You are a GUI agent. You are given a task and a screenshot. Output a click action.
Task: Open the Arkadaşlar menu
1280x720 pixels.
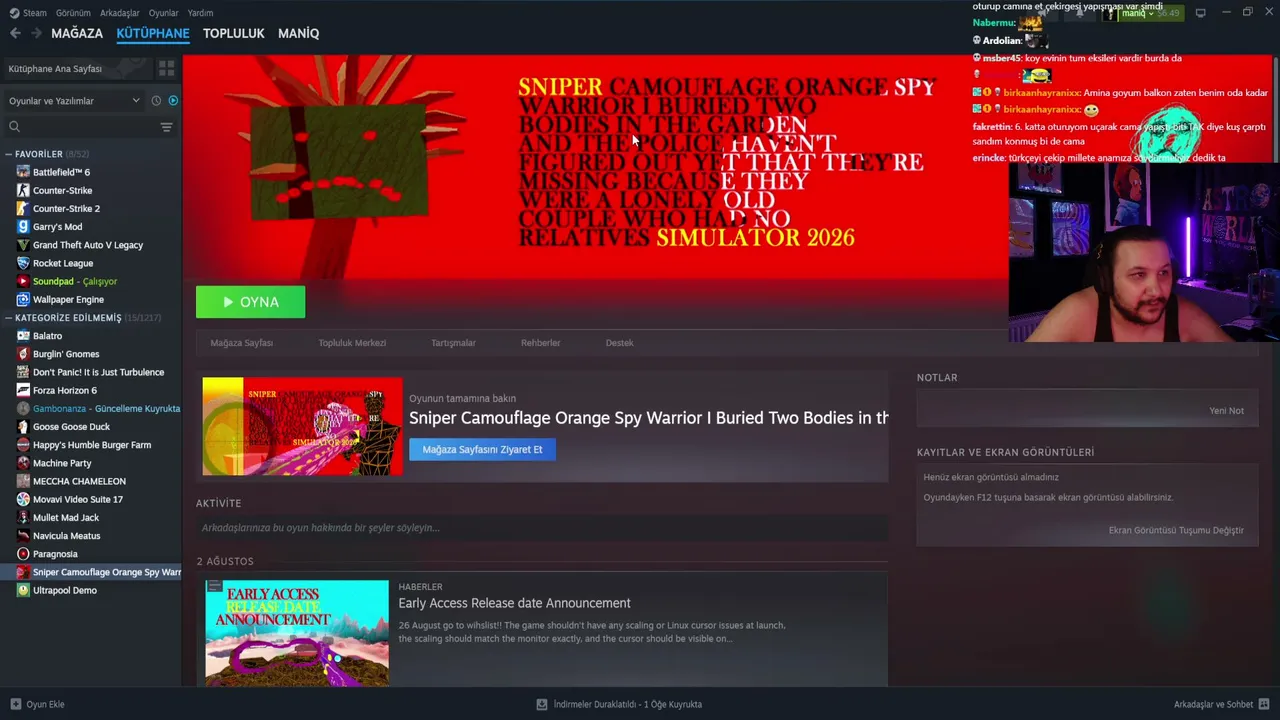[120, 13]
